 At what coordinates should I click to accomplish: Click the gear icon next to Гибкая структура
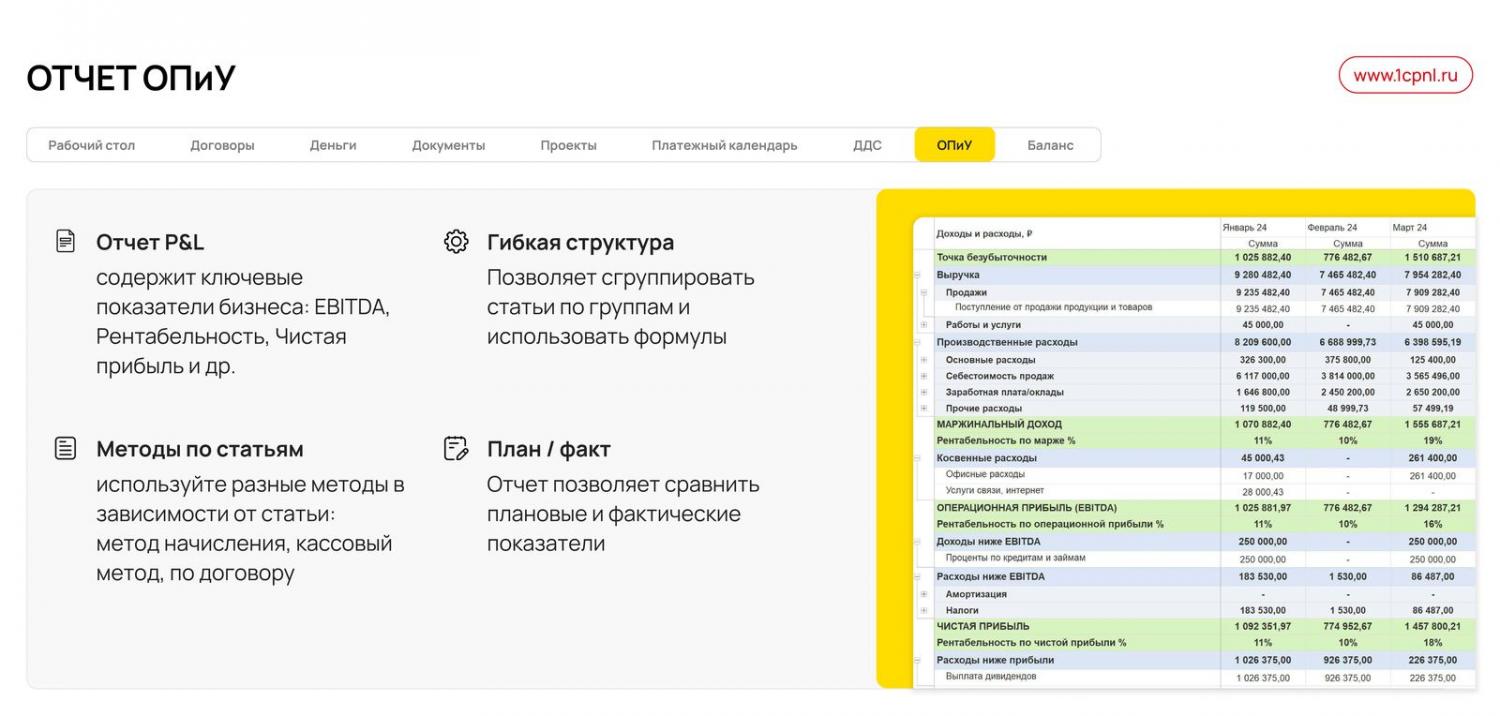[x=456, y=241]
